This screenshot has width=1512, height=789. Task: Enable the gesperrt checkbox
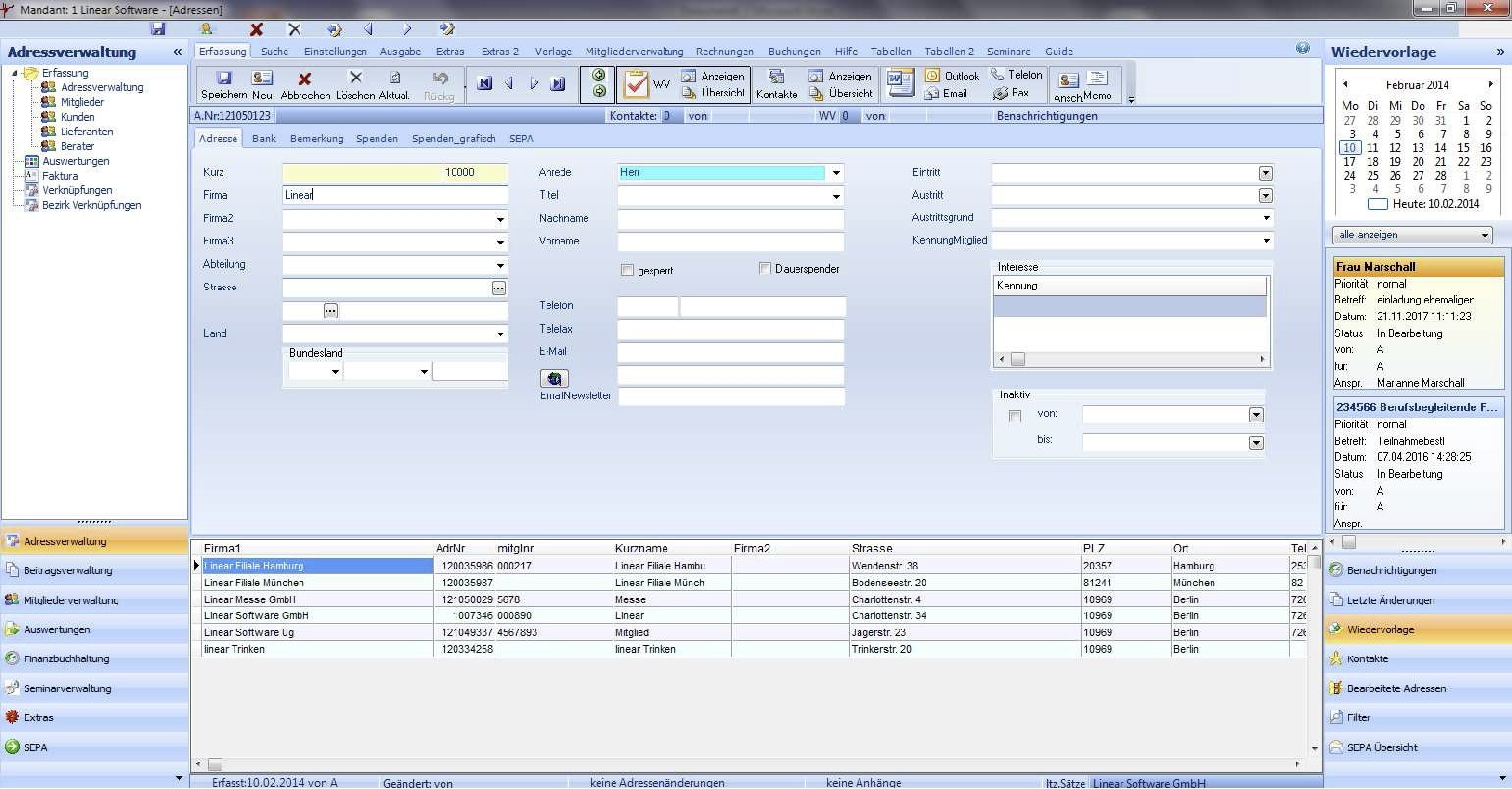tap(628, 270)
